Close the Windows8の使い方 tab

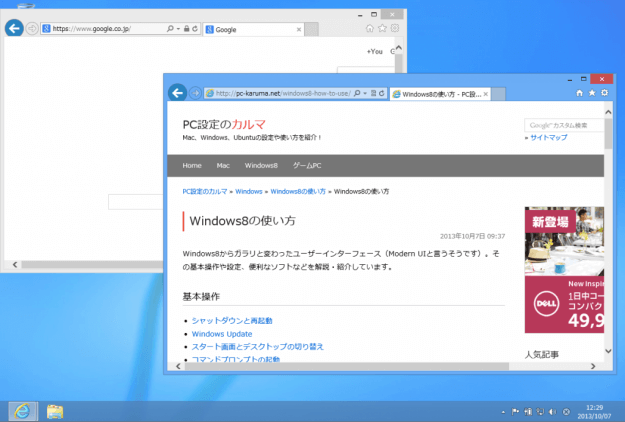coord(485,94)
